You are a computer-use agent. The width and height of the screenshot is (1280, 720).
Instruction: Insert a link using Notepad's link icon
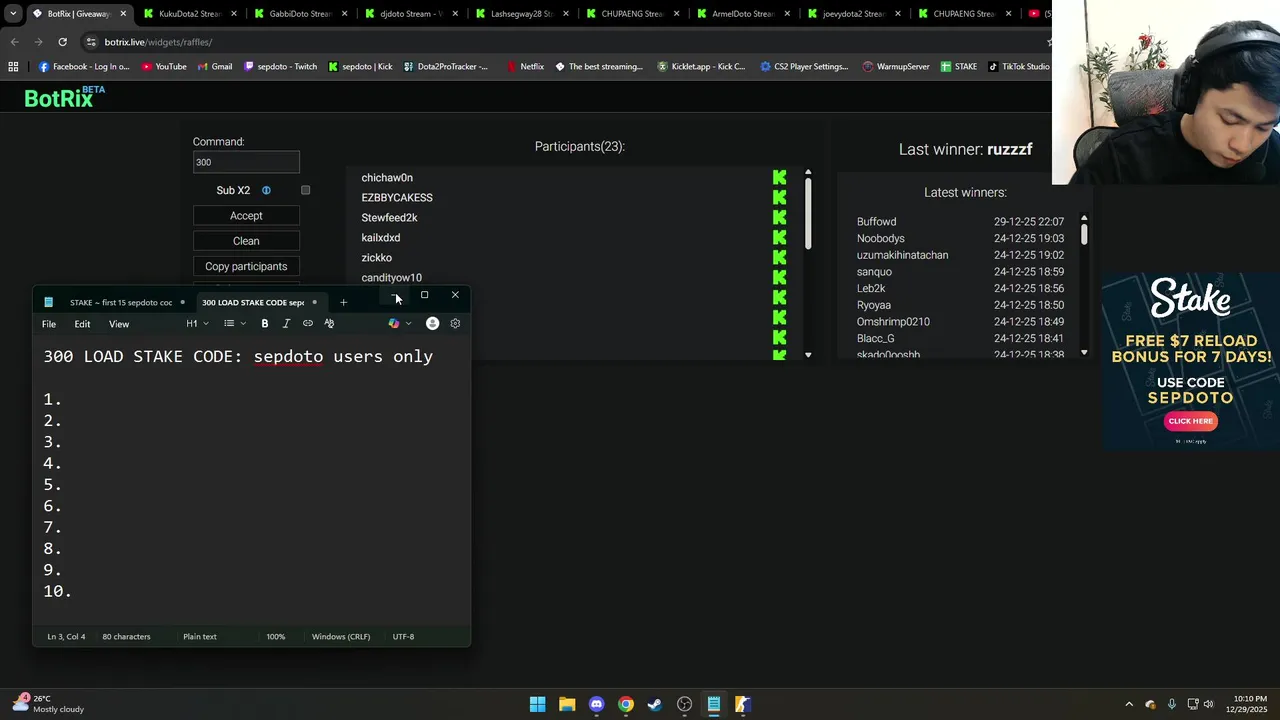pos(308,323)
